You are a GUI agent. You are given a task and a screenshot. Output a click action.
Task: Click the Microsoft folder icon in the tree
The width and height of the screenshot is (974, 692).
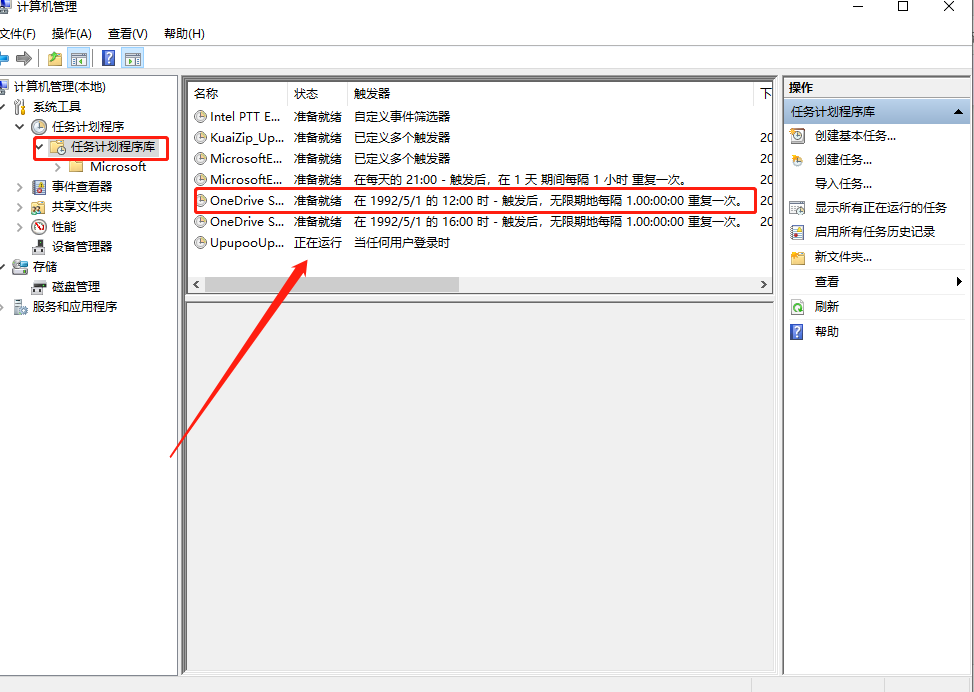tap(76, 166)
